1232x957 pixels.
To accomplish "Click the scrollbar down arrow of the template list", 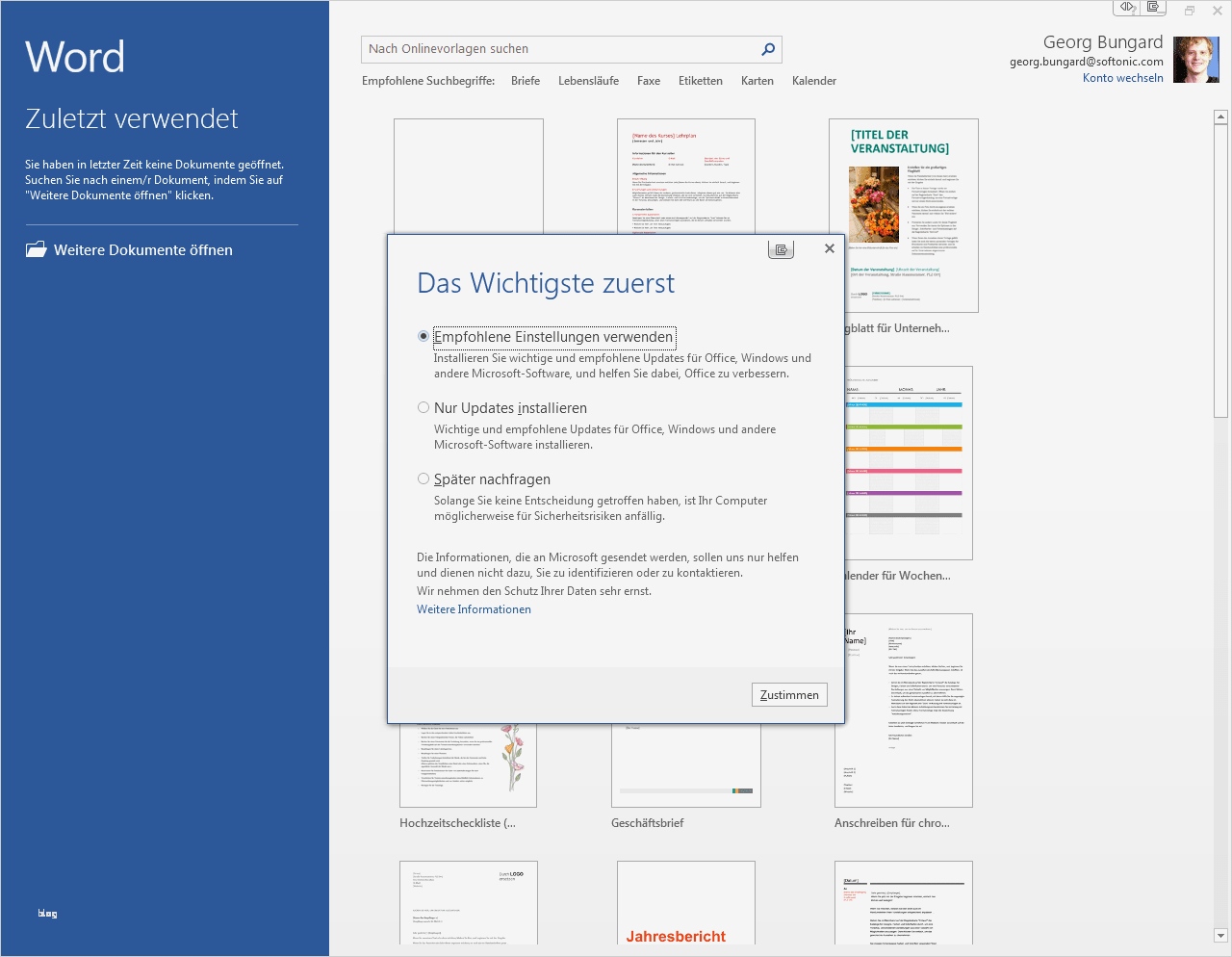I will tap(1220, 935).
